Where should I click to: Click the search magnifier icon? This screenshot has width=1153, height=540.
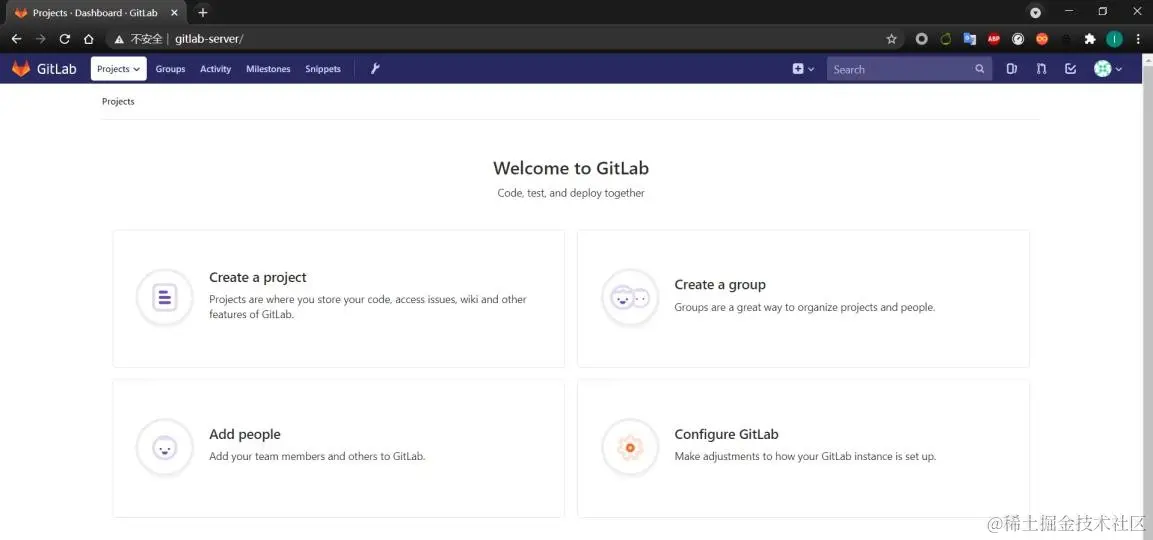979,69
